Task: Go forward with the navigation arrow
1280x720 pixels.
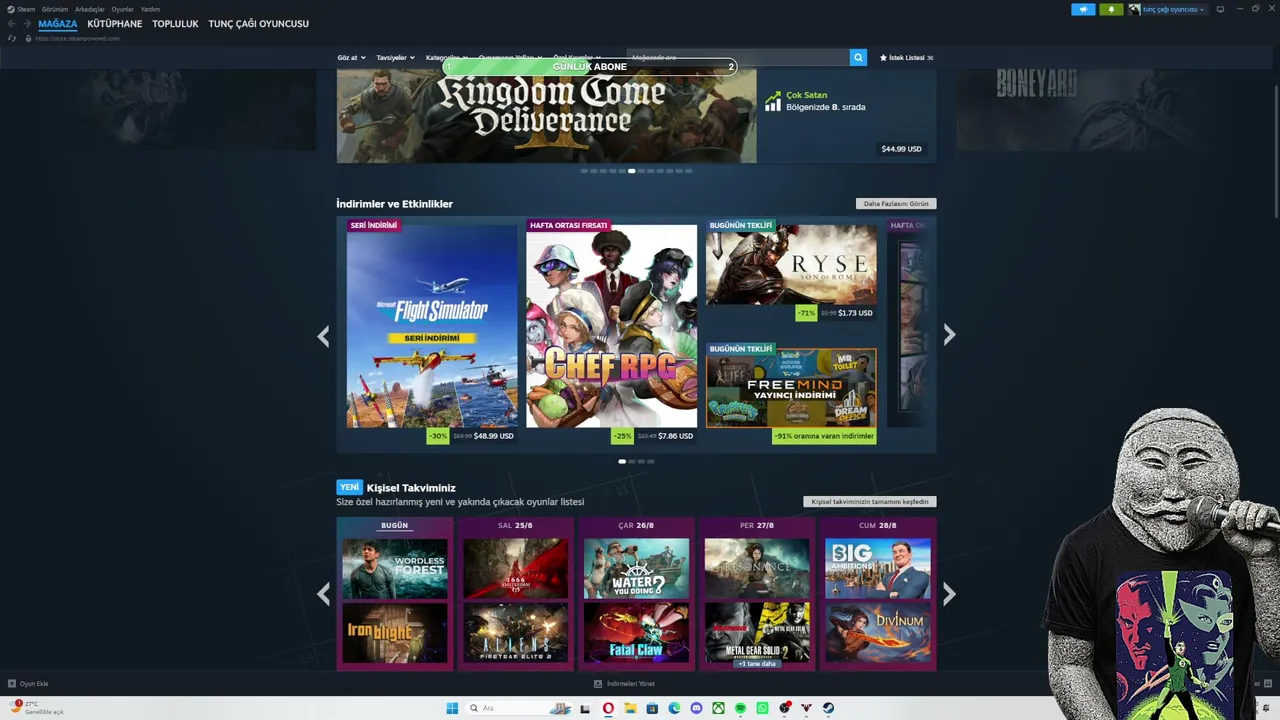Action: tap(27, 24)
